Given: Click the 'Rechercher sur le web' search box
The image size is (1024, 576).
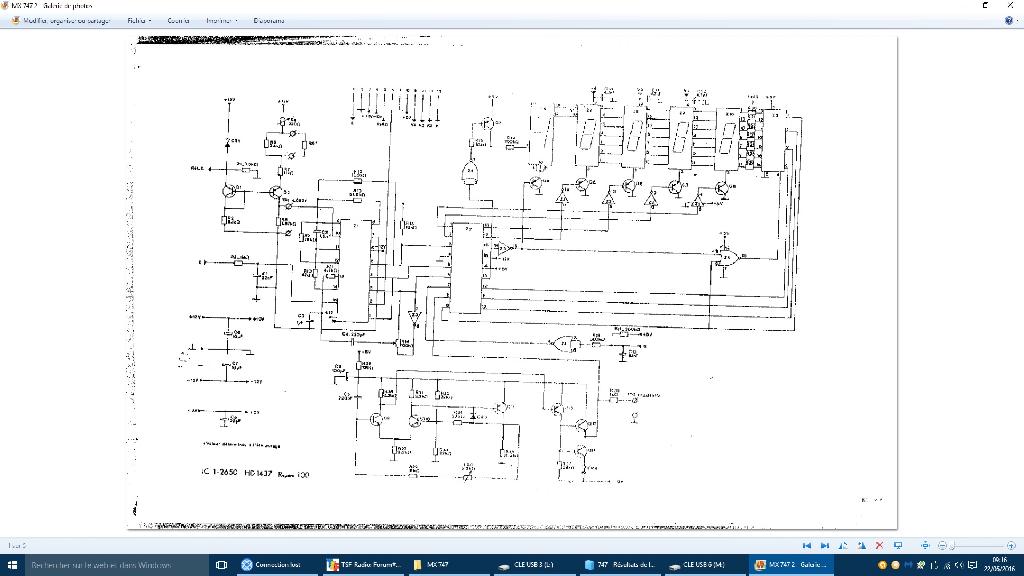Looking at the screenshot, I should click(x=116, y=565).
